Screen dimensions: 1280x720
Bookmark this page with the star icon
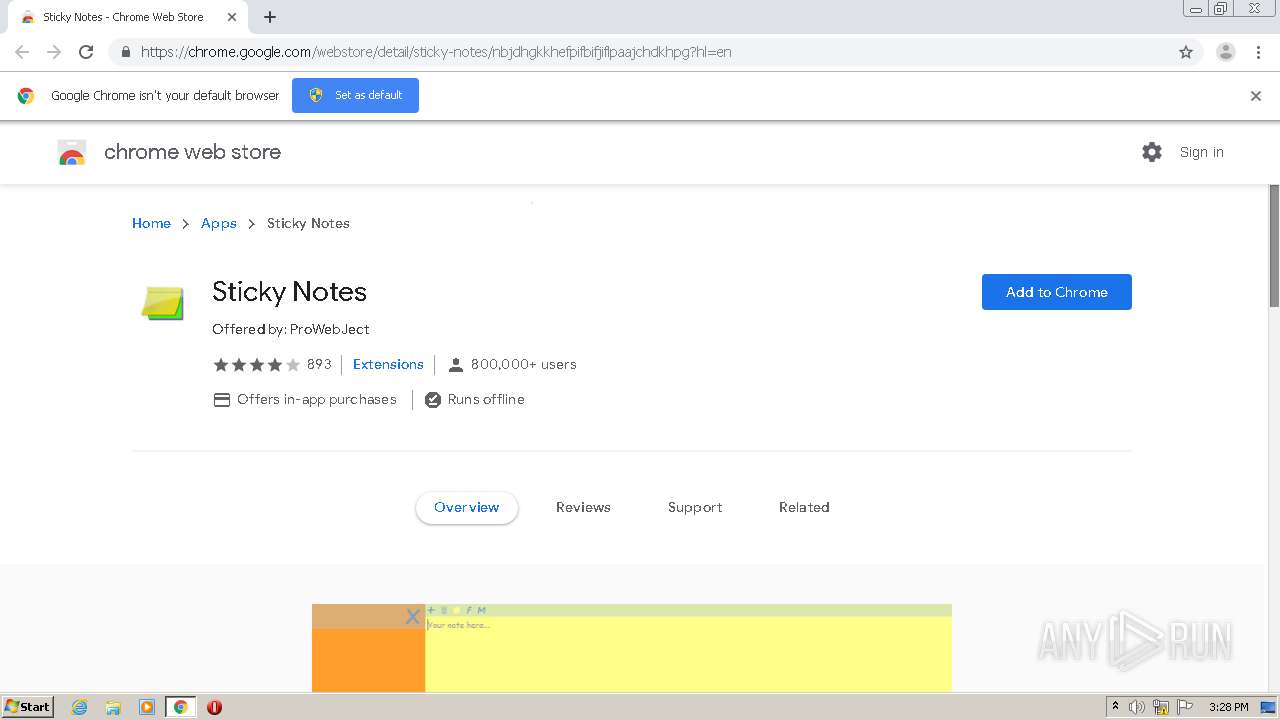click(x=1186, y=52)
